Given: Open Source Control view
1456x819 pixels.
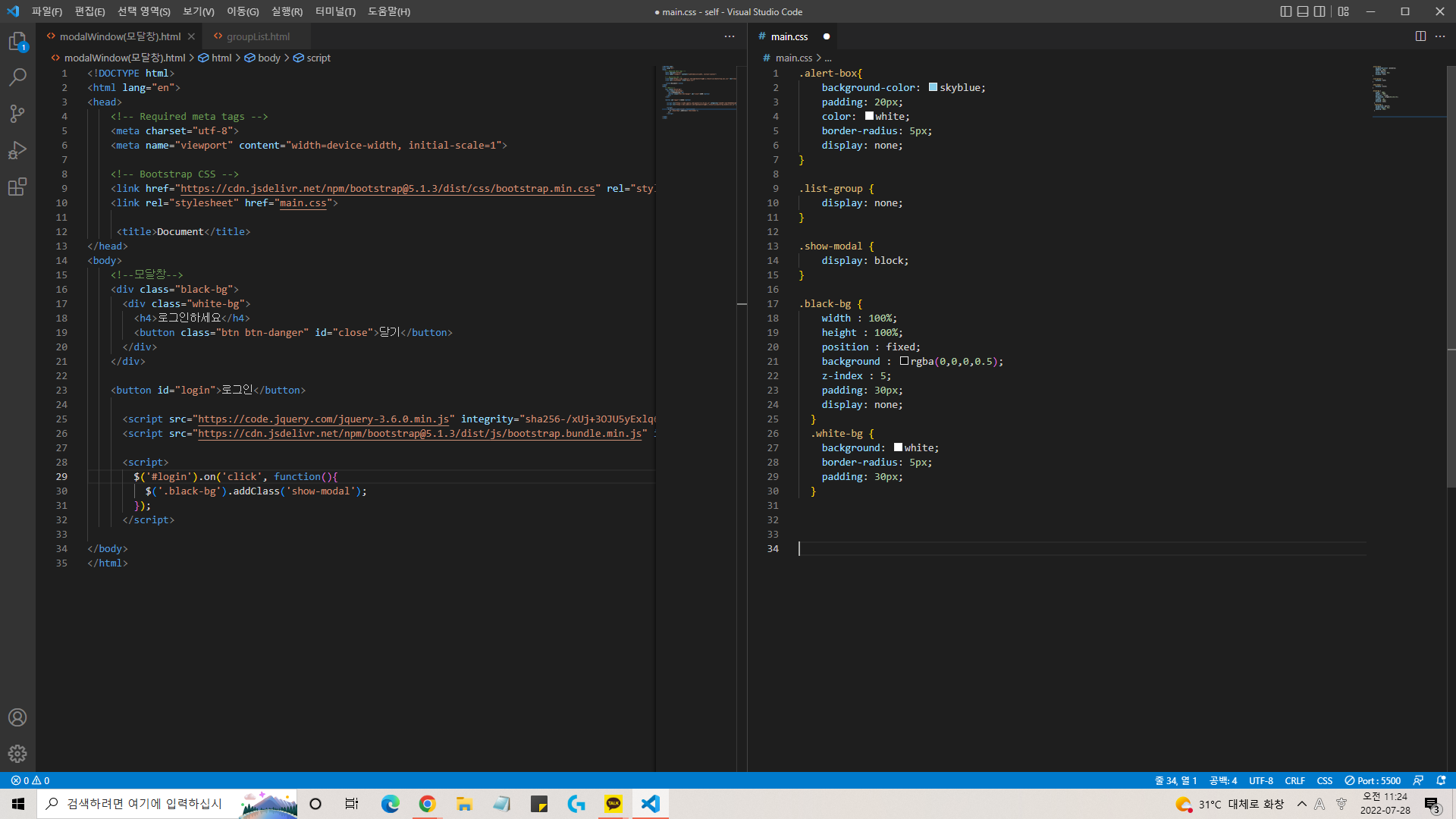Looking at the screenshot, I should click(17, 114).
